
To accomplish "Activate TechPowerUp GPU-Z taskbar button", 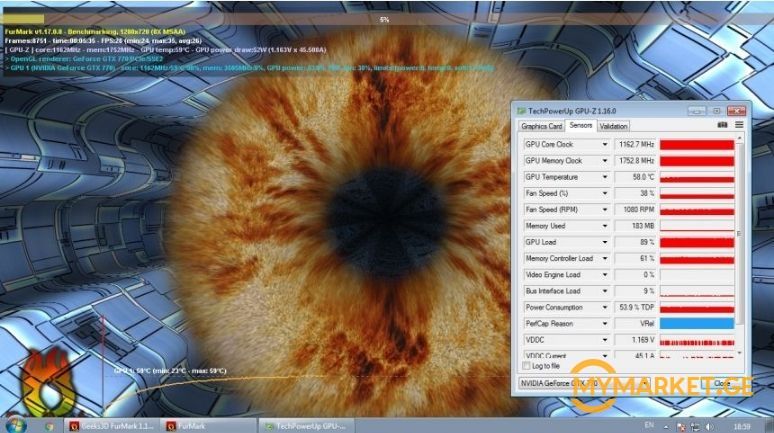I will (x=306, y=426).
